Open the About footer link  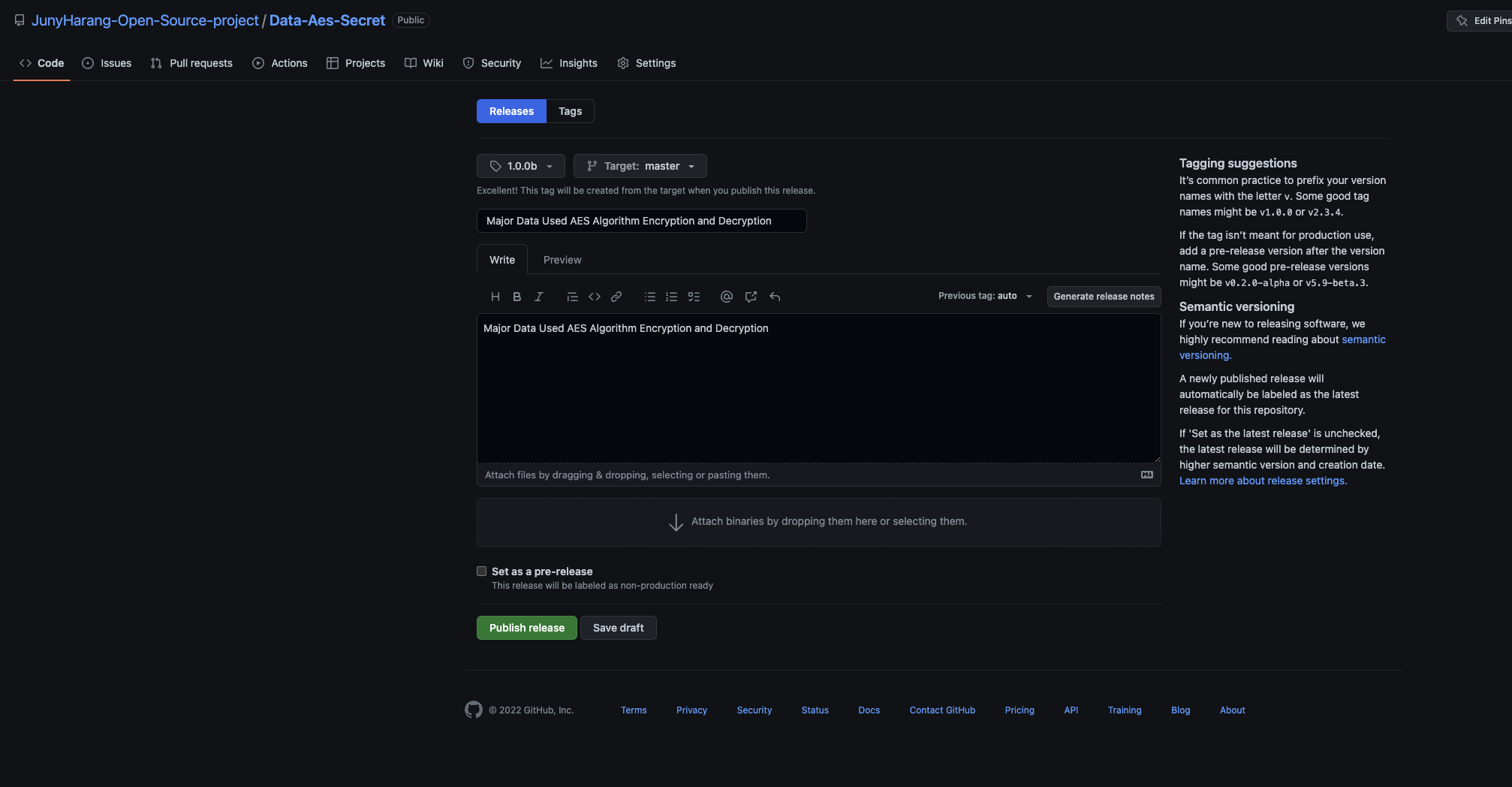[1233, 710]
